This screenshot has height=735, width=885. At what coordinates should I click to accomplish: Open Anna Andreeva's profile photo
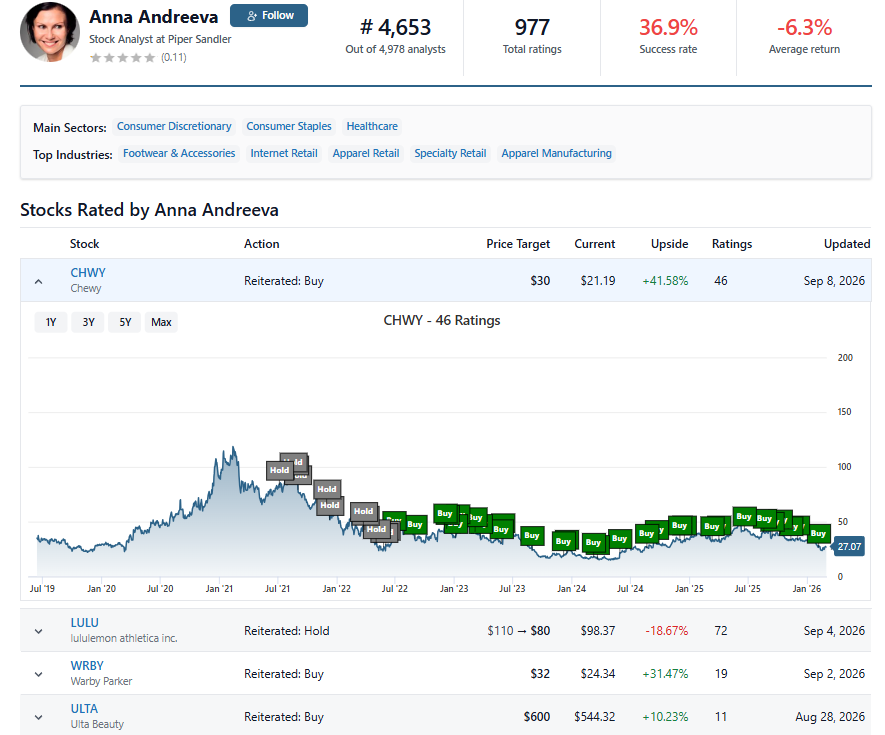(x=49, y=32)
